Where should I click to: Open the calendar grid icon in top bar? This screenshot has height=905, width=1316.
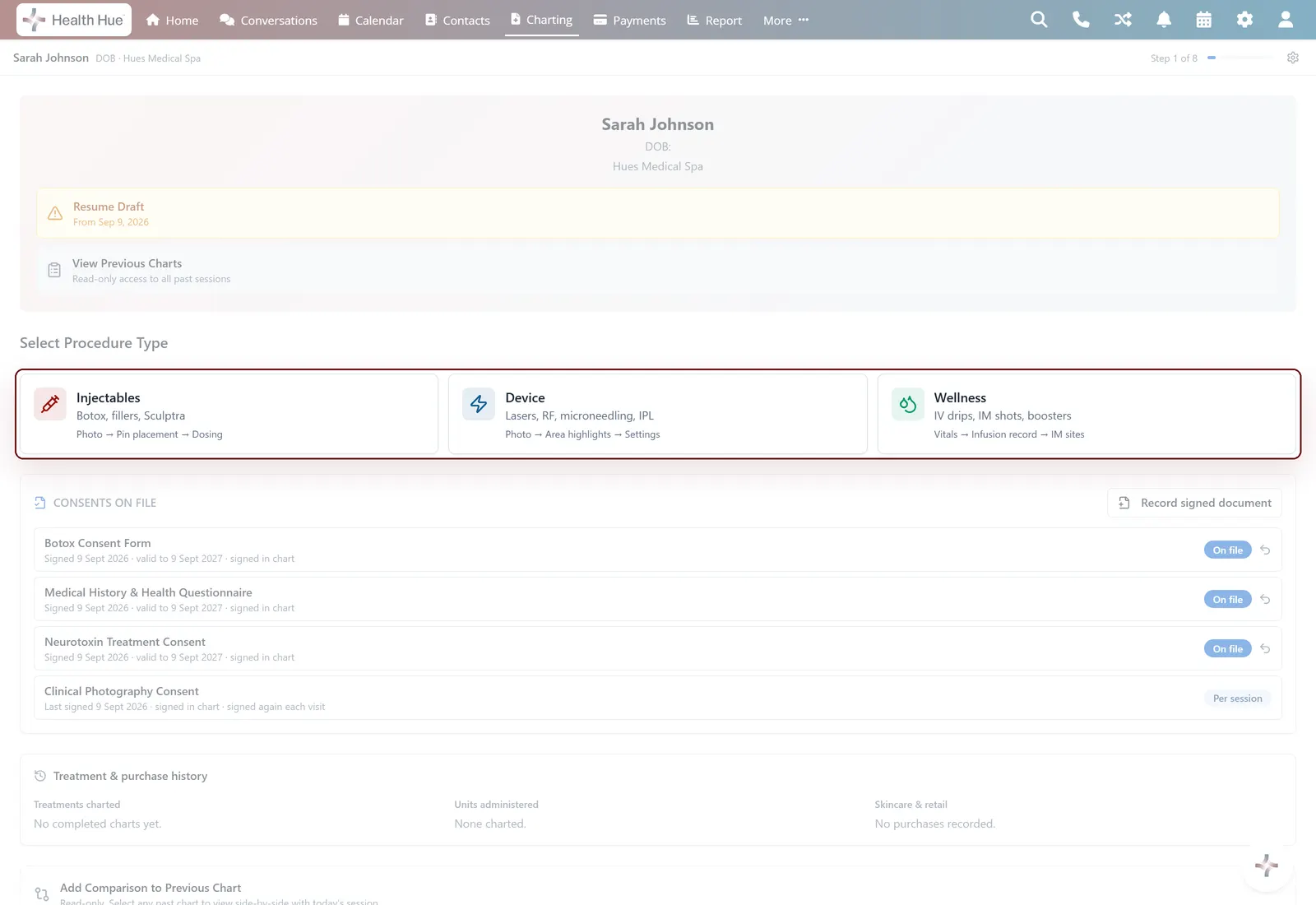click(x=1204, y=20)
